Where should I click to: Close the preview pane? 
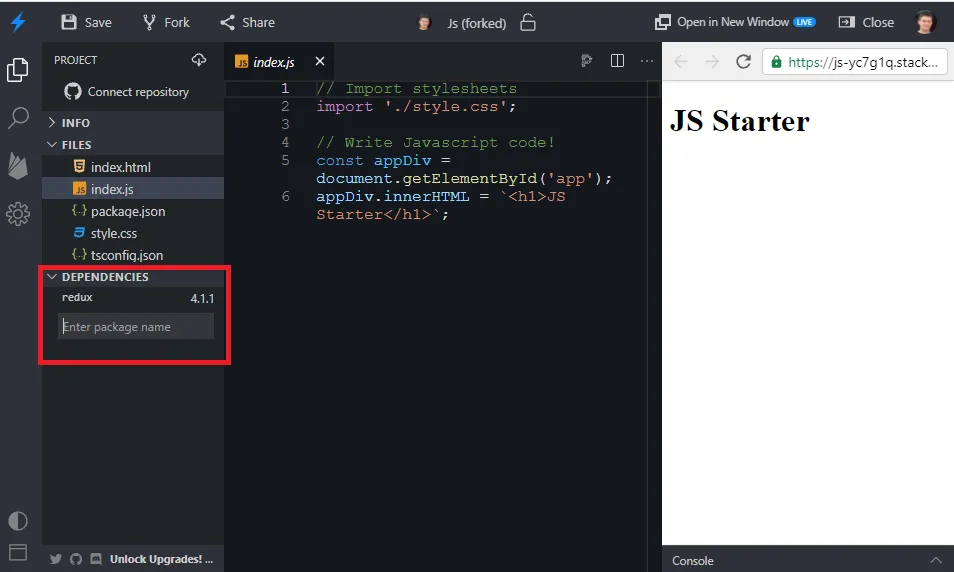point(866,23)
